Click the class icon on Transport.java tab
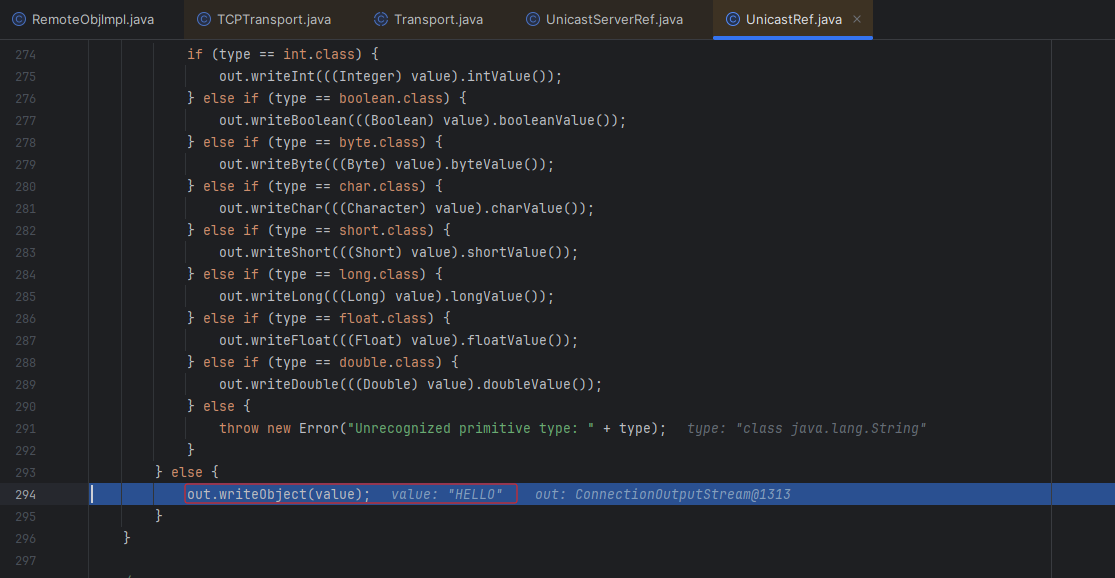Screen dimensions: 1115x578 tap(381, 19)
